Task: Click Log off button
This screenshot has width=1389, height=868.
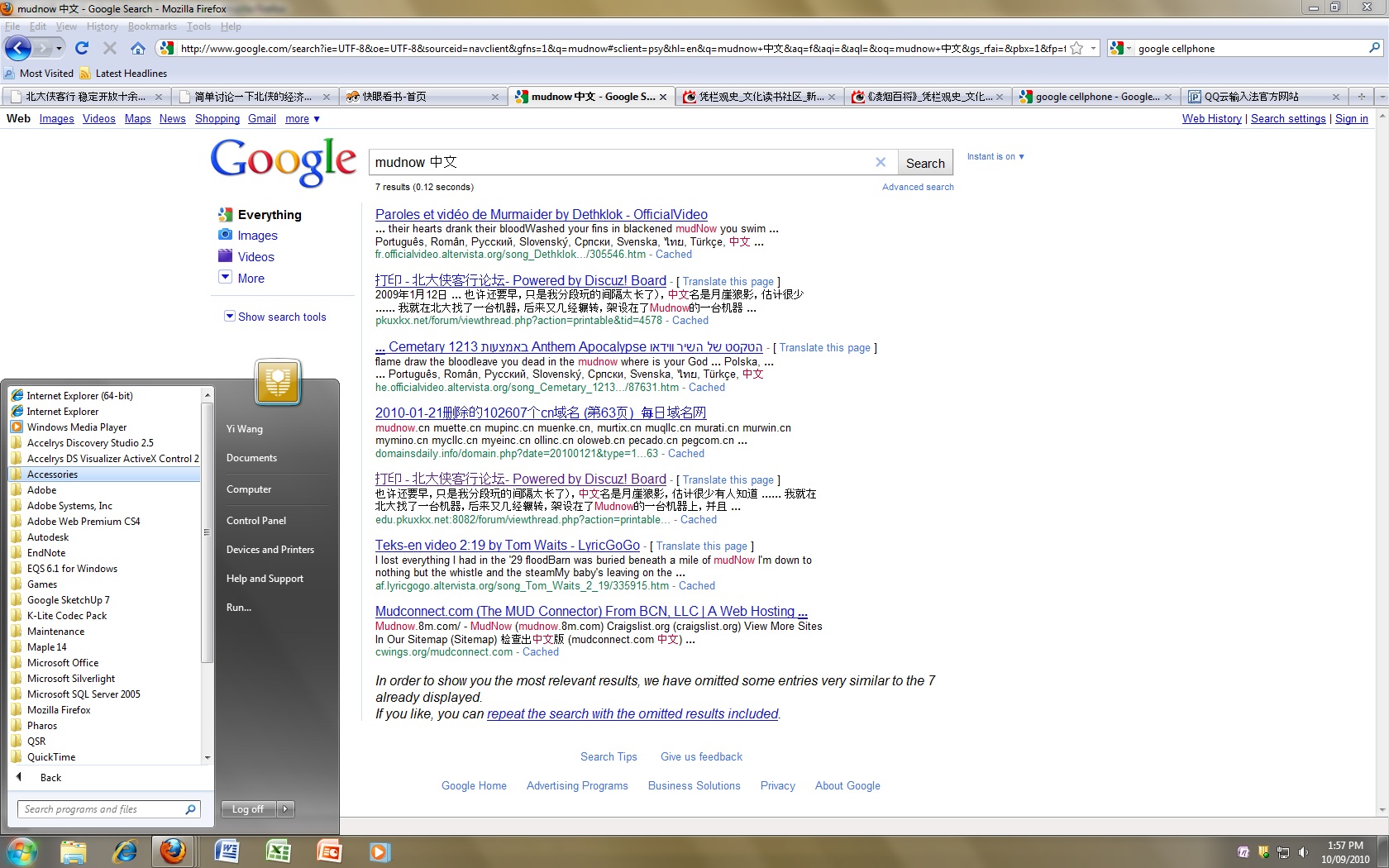Action: [249, 809]
